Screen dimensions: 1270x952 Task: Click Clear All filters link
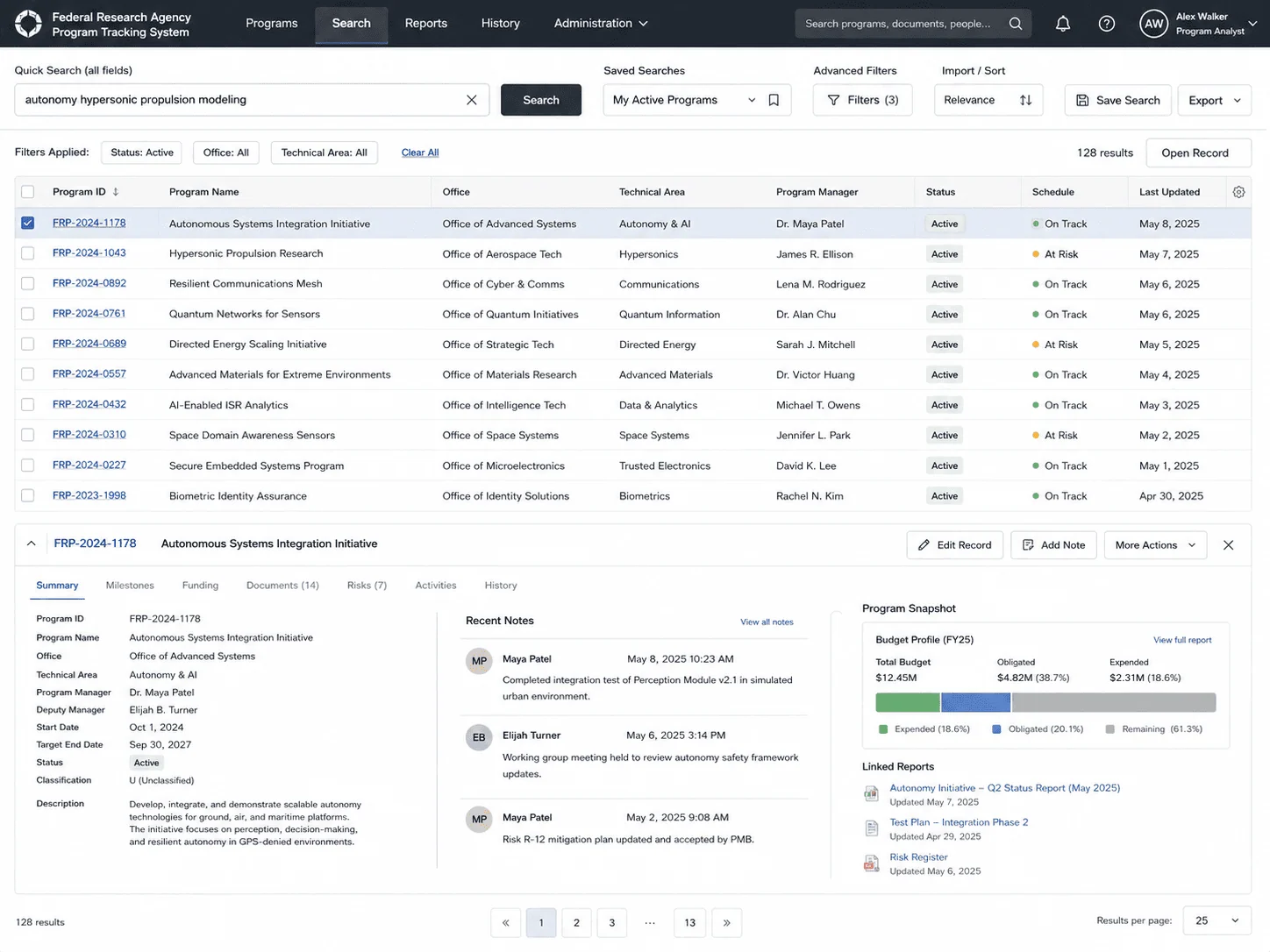point(420,153)
